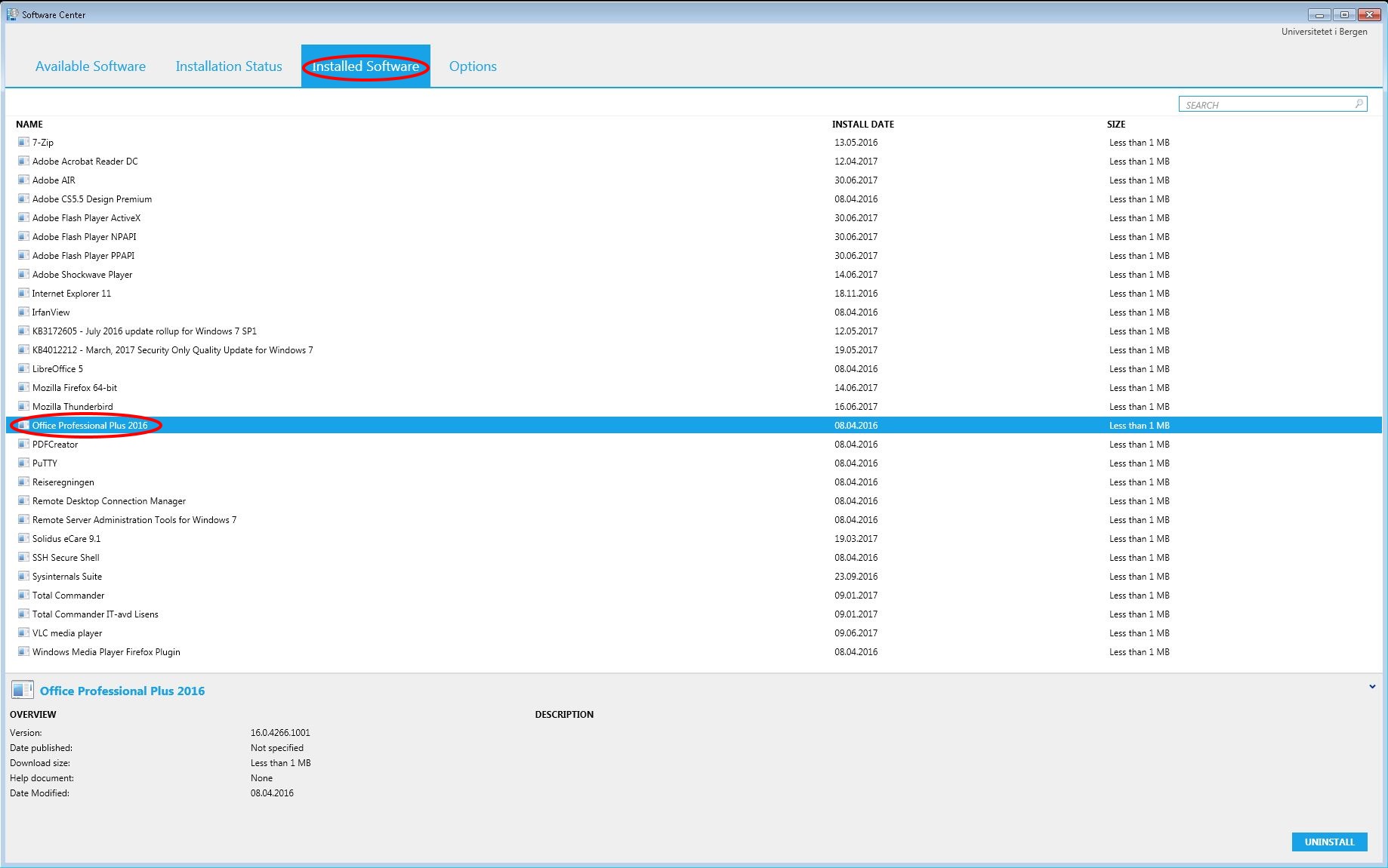Sort by the SIZE column header
The width and height of the screenshot is (1388, 868).
click(1115, 125)
